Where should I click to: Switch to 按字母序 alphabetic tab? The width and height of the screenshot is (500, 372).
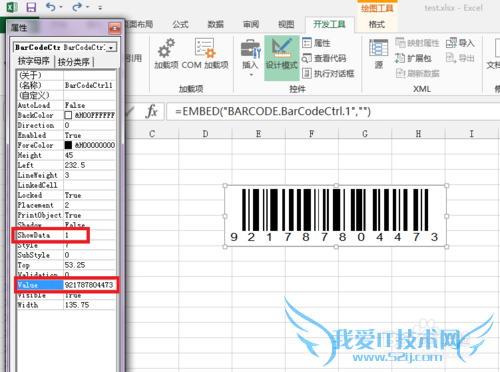click(x=33, y=61)
